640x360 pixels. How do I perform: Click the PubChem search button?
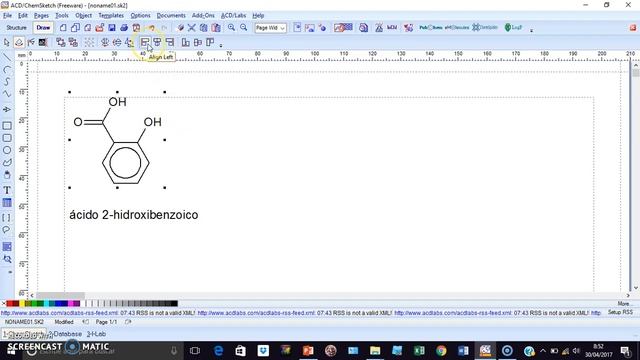click(x=431, y=28)
